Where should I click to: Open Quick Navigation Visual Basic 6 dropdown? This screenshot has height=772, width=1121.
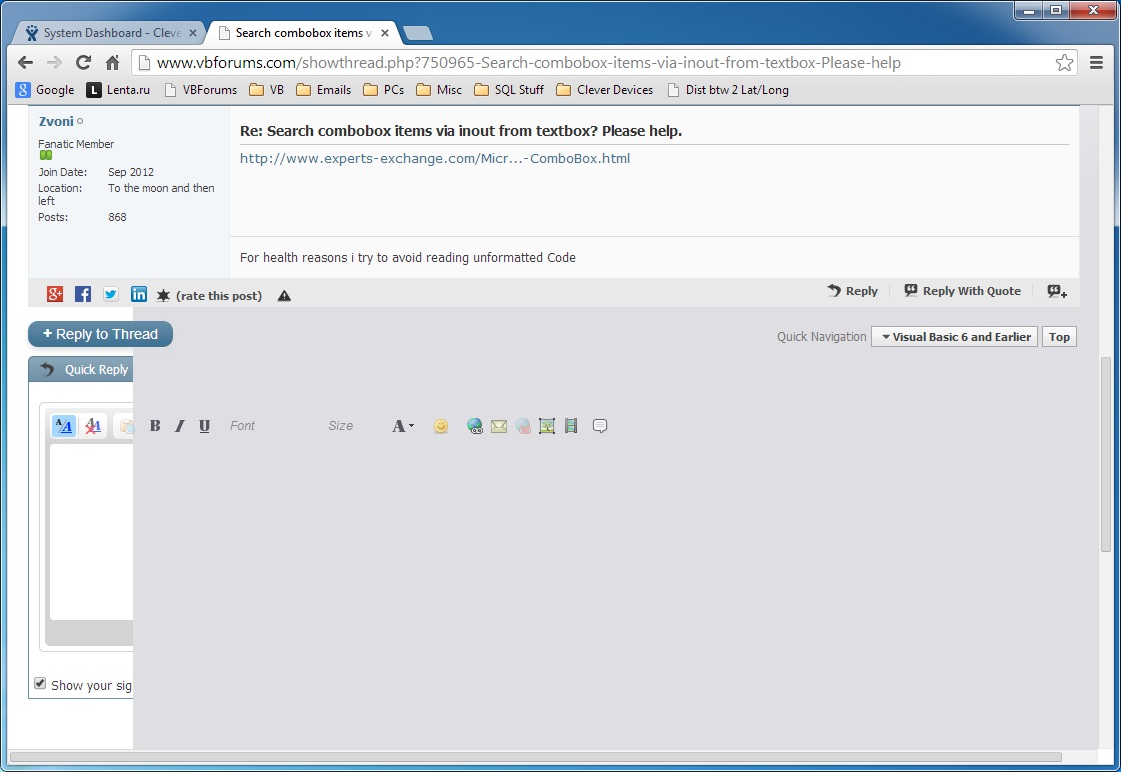(x=954, y=337)
